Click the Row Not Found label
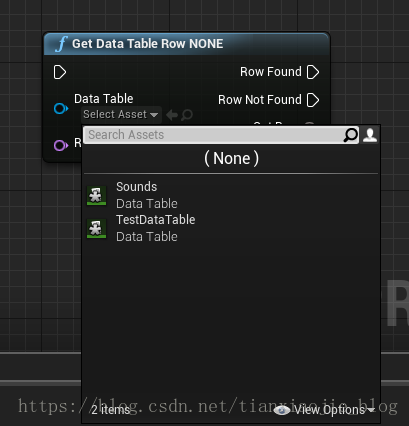Screen dimensions: 409x426 click(x=260, y=100)
